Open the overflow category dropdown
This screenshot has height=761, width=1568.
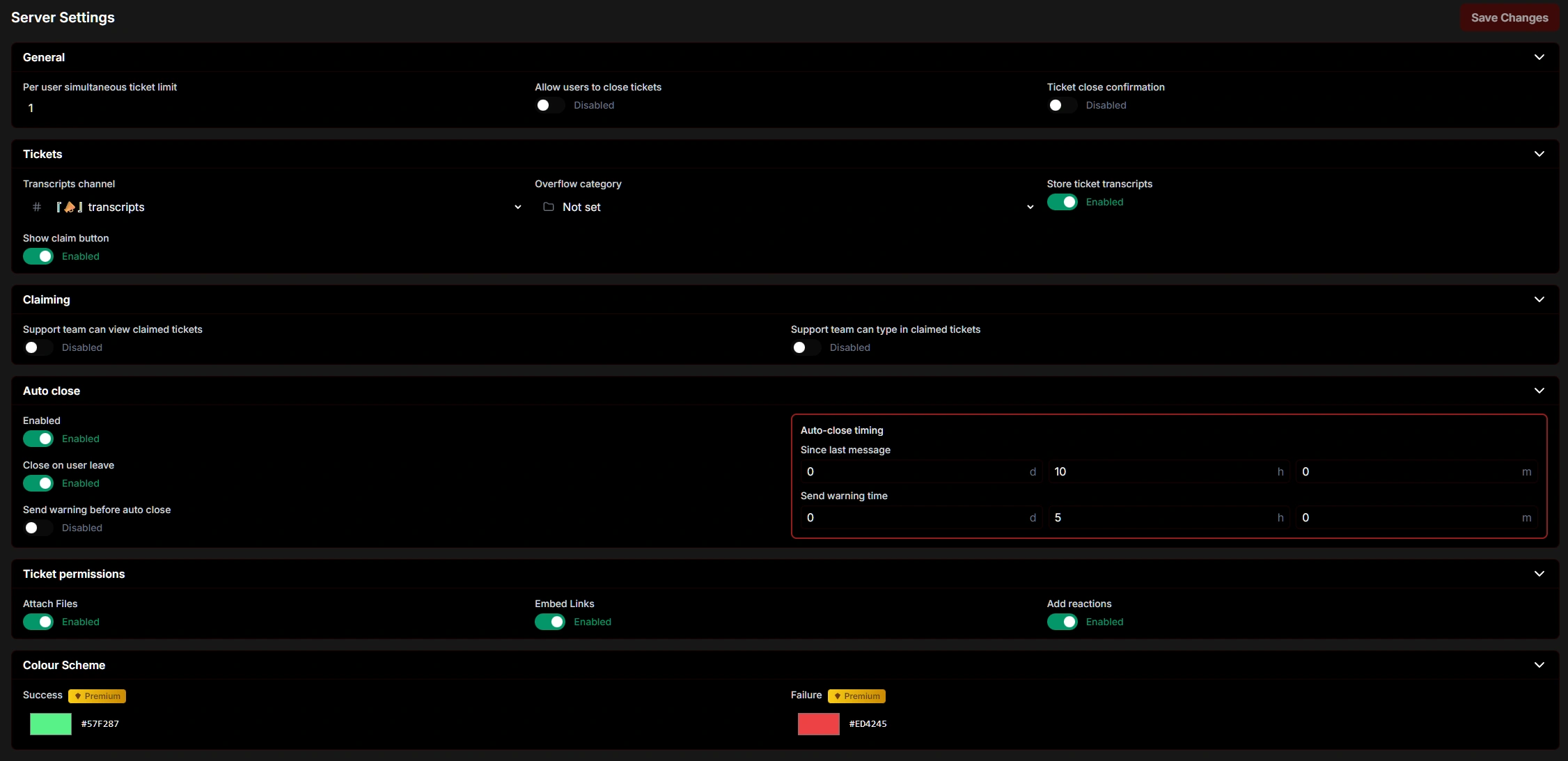(1029, 207)
